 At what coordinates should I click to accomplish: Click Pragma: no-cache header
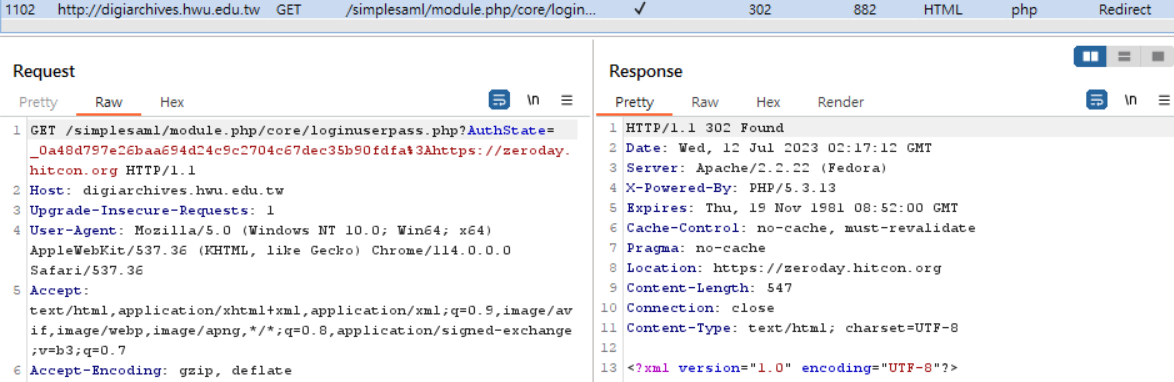click(696, 248)
